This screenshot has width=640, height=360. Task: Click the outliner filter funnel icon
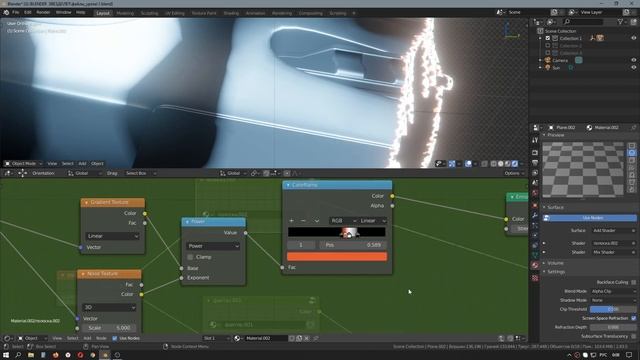(620, 22)
